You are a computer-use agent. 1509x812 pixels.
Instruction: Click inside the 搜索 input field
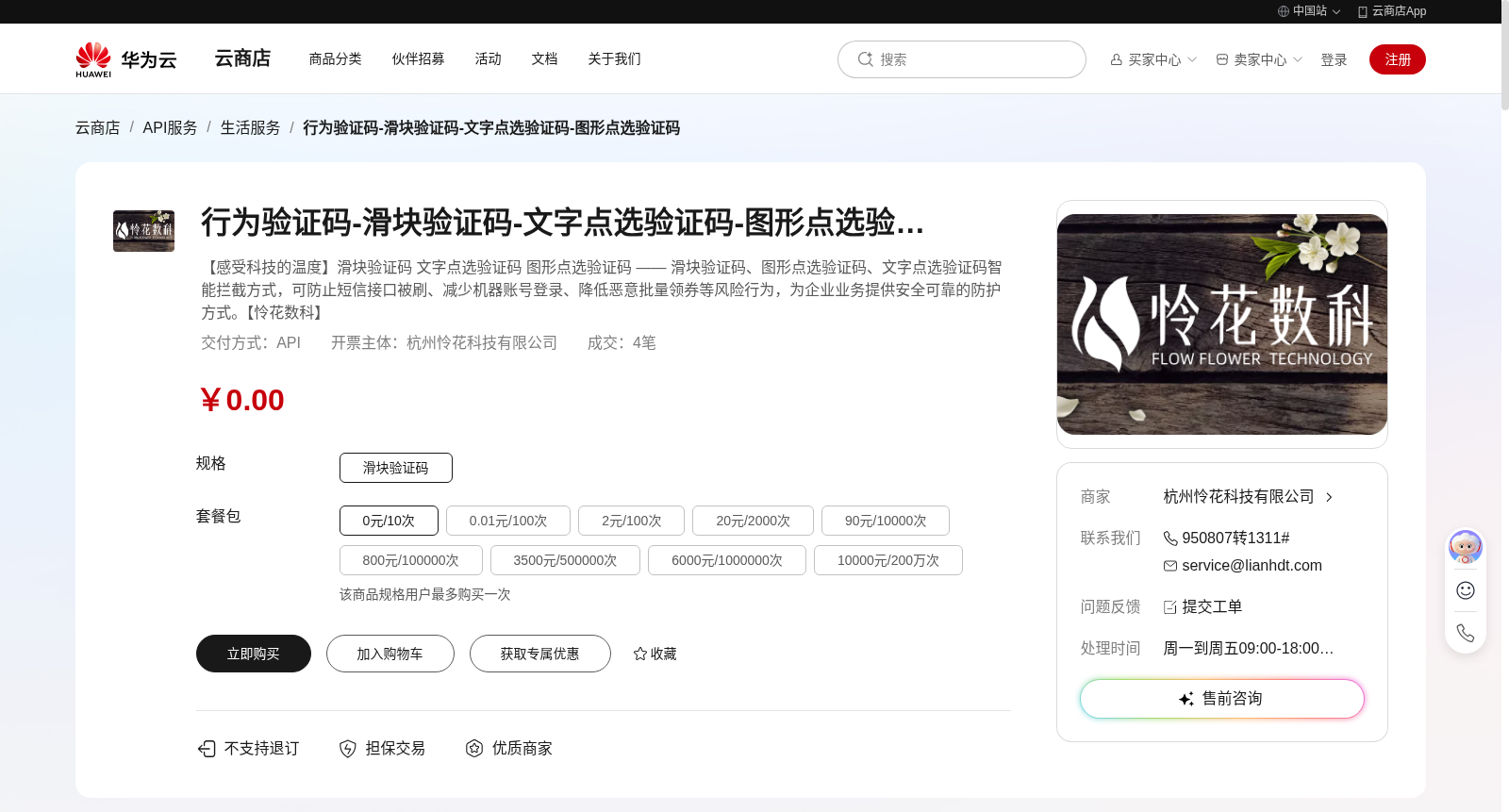[x=962, y=59]
